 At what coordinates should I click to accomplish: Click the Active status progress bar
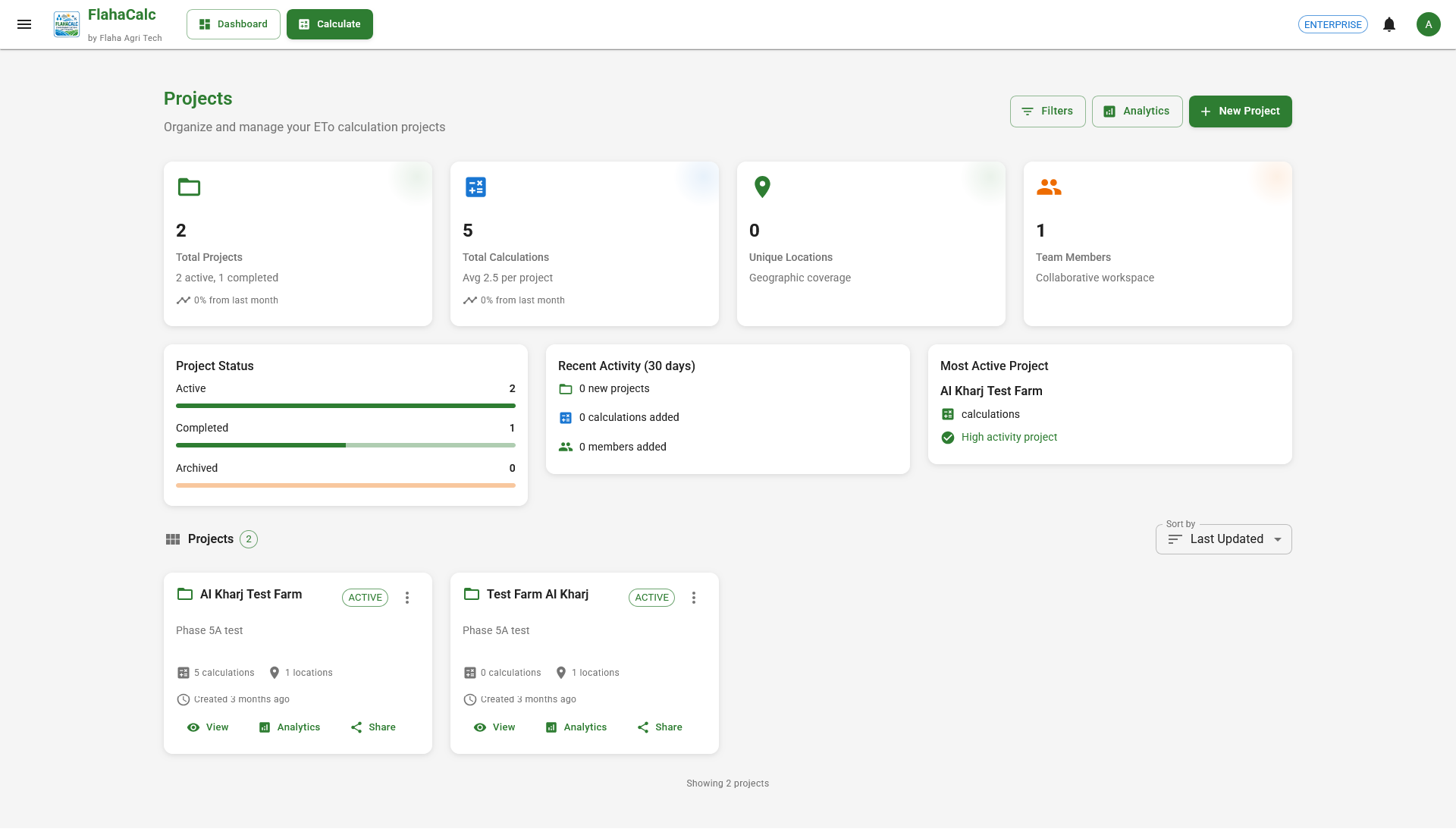[346, 406]
